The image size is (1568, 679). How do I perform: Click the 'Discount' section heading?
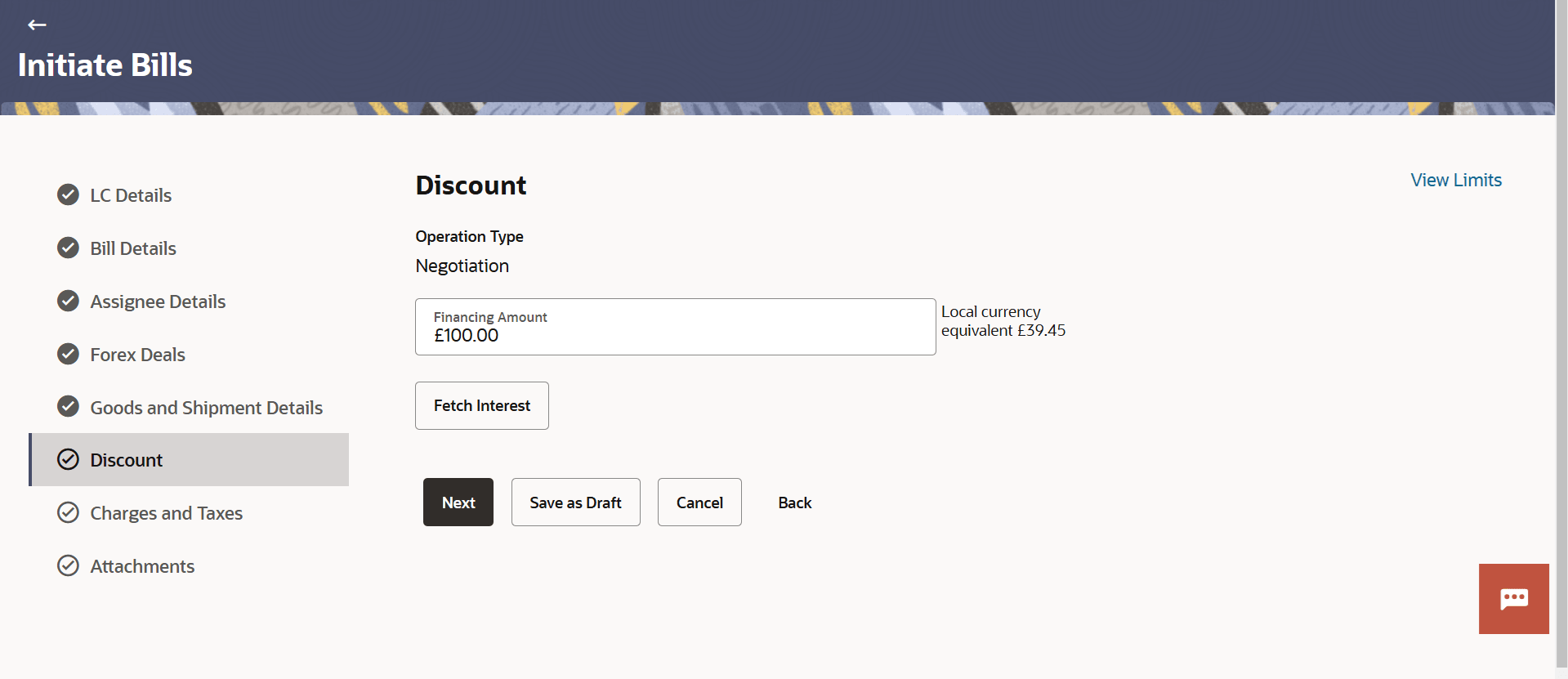pos(471,185)
